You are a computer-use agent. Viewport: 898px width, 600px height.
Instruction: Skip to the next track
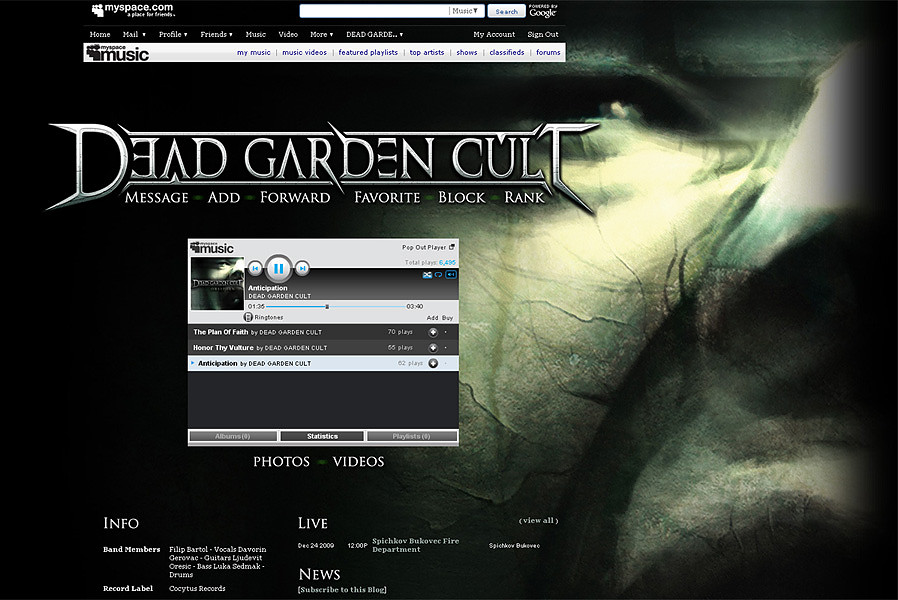click(x=302, y=268)
